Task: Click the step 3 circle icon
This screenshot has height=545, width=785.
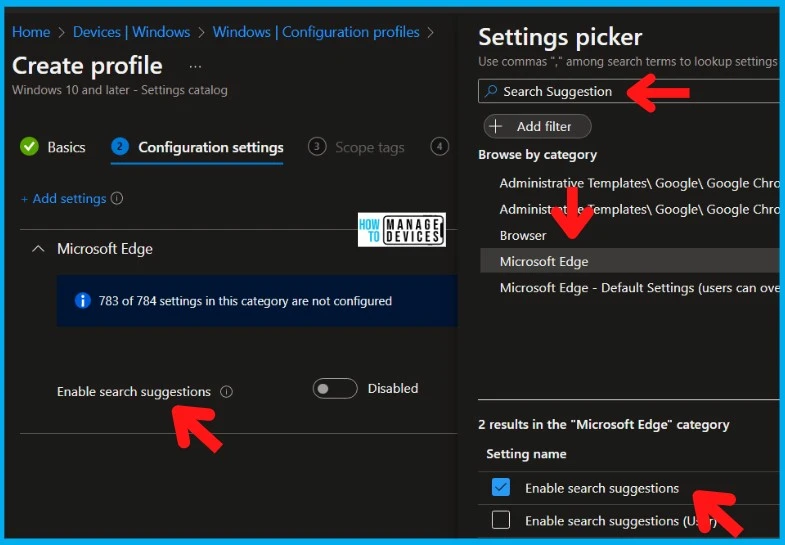Action: pyautogui.click(x=317, y=147)
